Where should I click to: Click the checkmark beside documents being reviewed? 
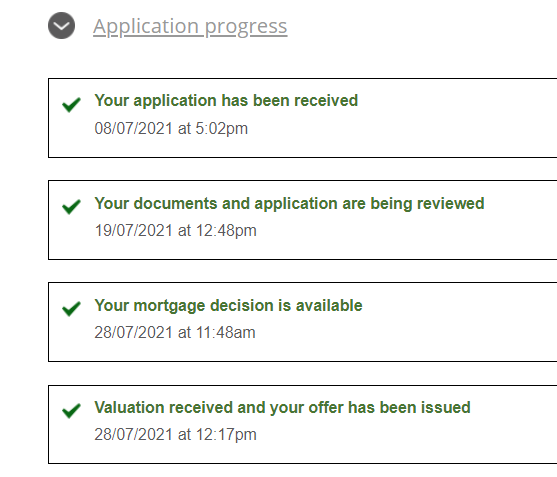click(x=71, y=207)
